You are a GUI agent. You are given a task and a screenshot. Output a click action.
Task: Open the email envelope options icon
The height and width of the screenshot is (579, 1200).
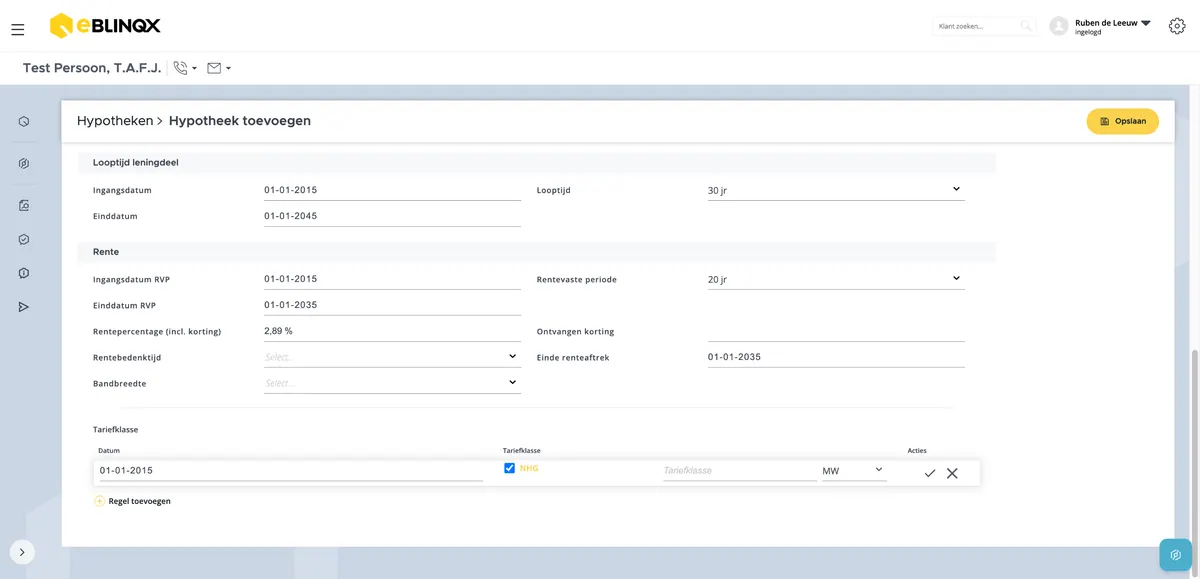coord(214,68)
